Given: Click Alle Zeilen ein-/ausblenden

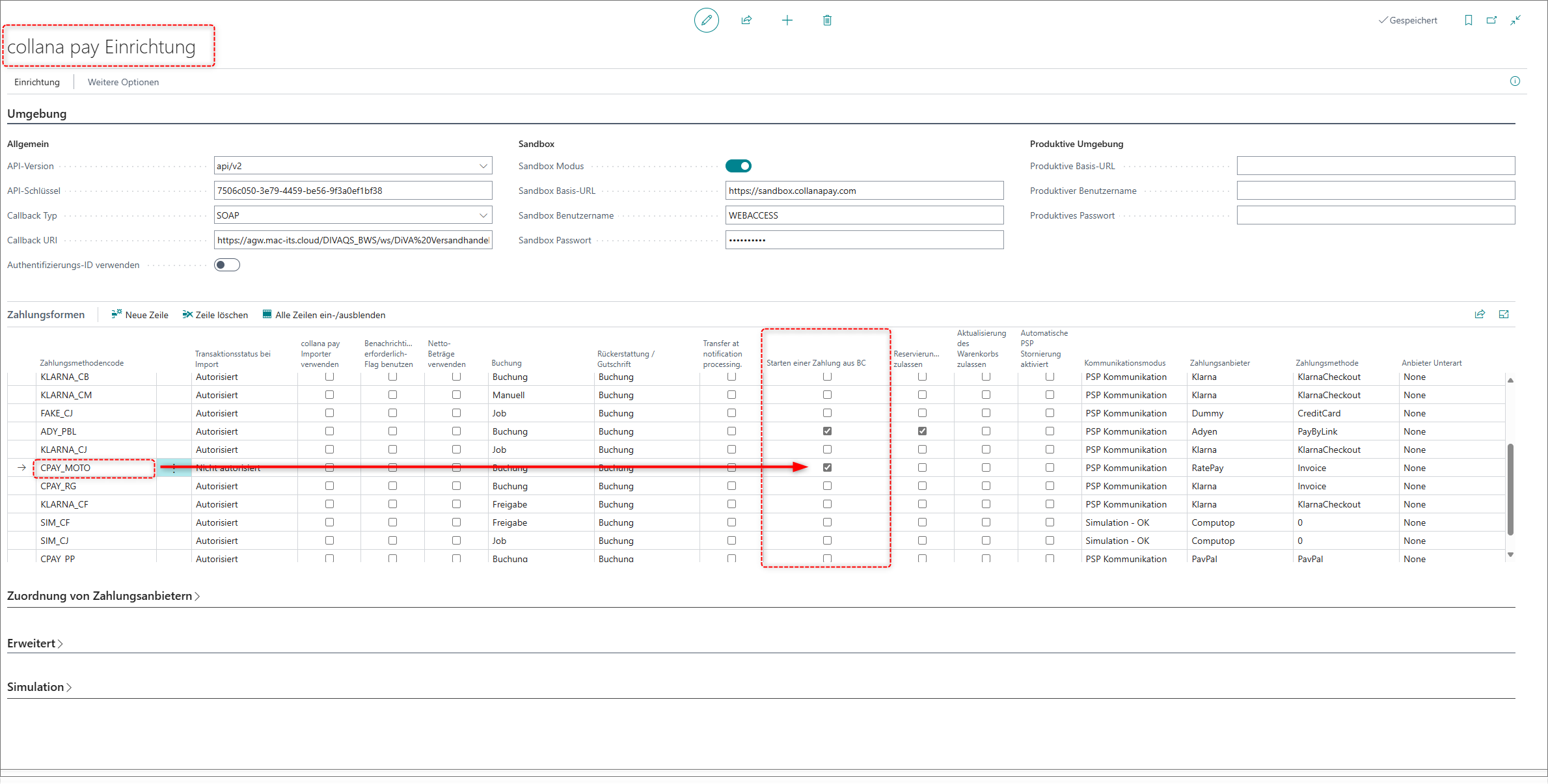Looking at the screenshot, I should (x=324, y=315).
